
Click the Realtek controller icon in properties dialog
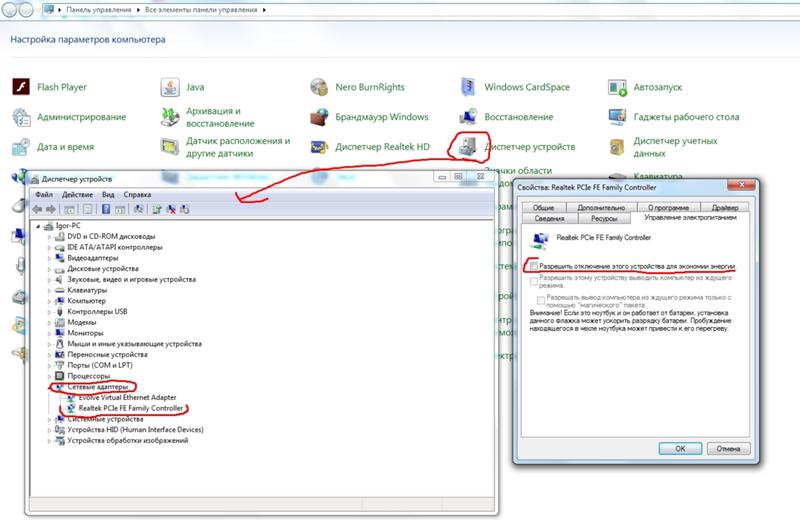coord(540,239)
